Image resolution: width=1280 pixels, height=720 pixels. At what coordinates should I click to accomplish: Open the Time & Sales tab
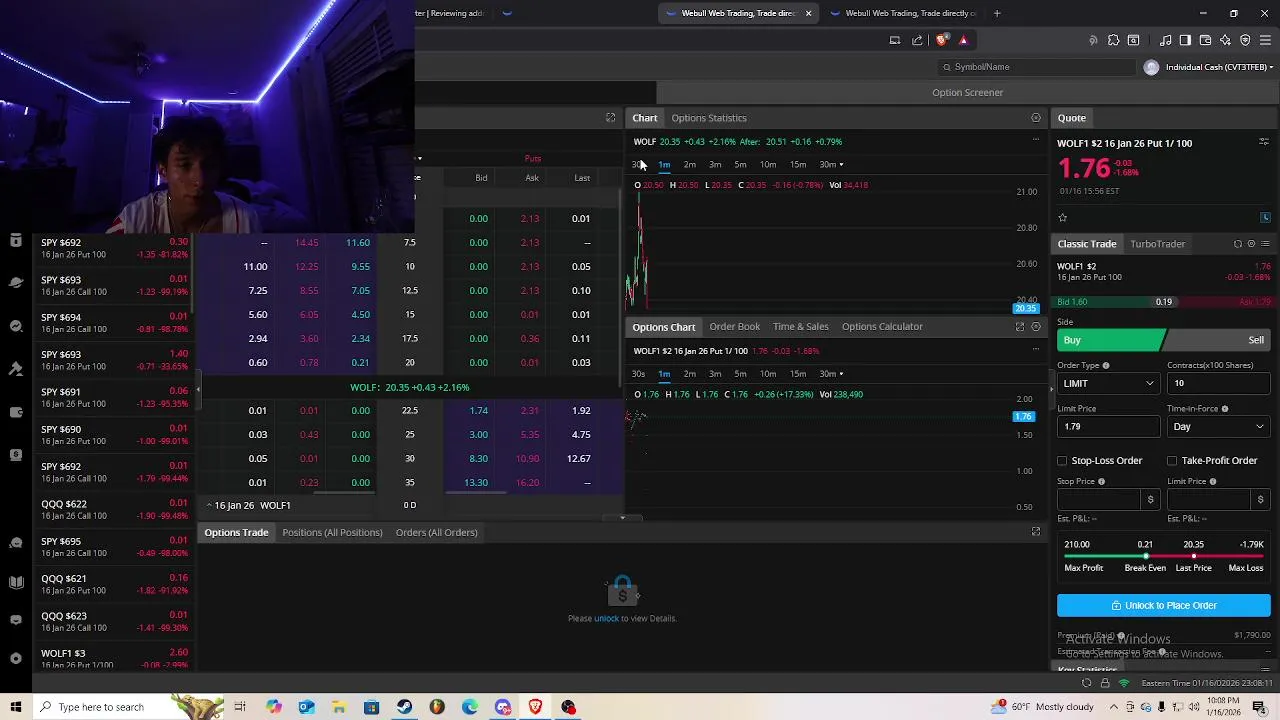tap(800, 326)
